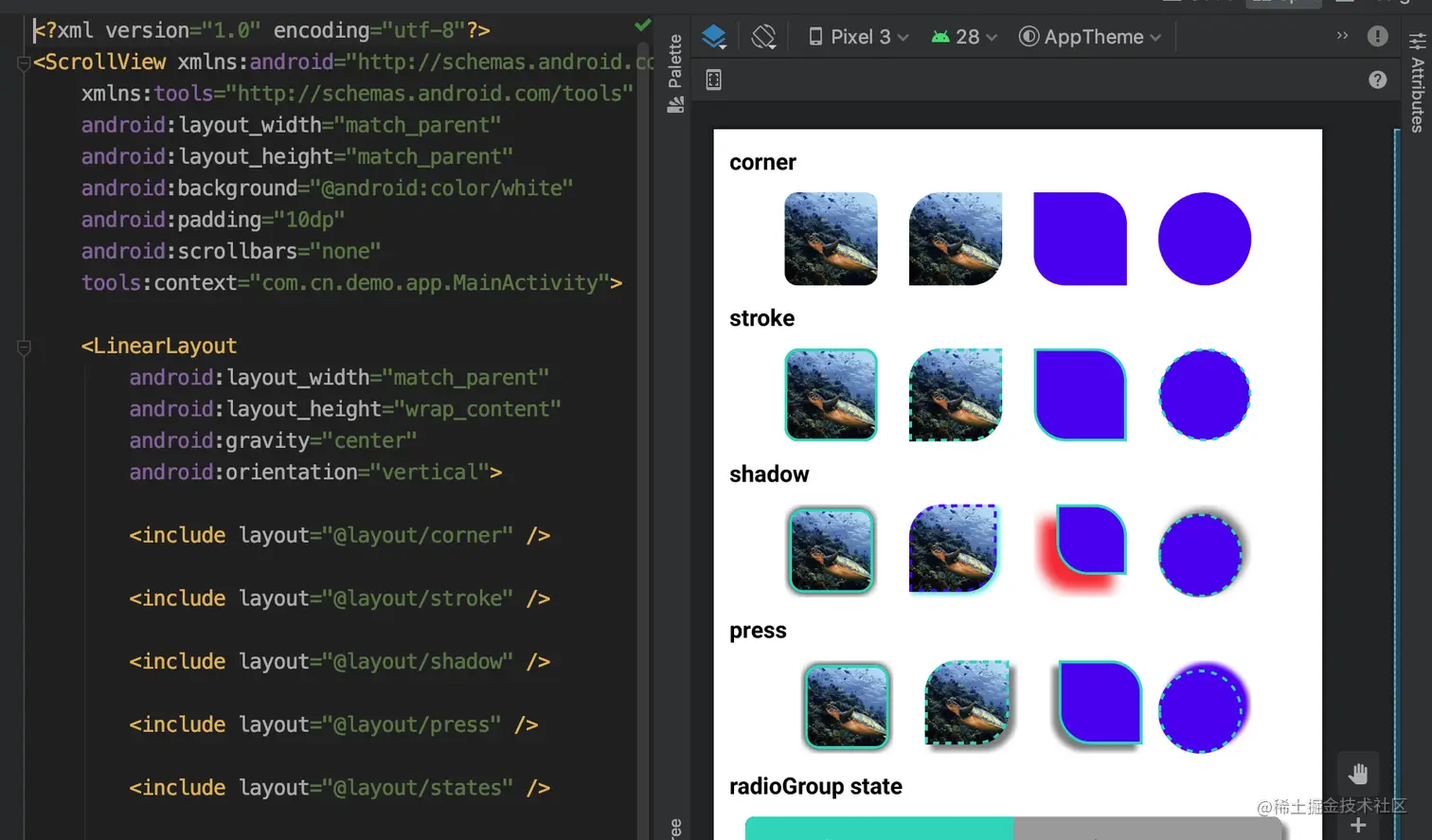Viewport: 1432px width, 840px height.
Task: Activate the Pan tool hand icon
Action: (x=1358, y=772)
